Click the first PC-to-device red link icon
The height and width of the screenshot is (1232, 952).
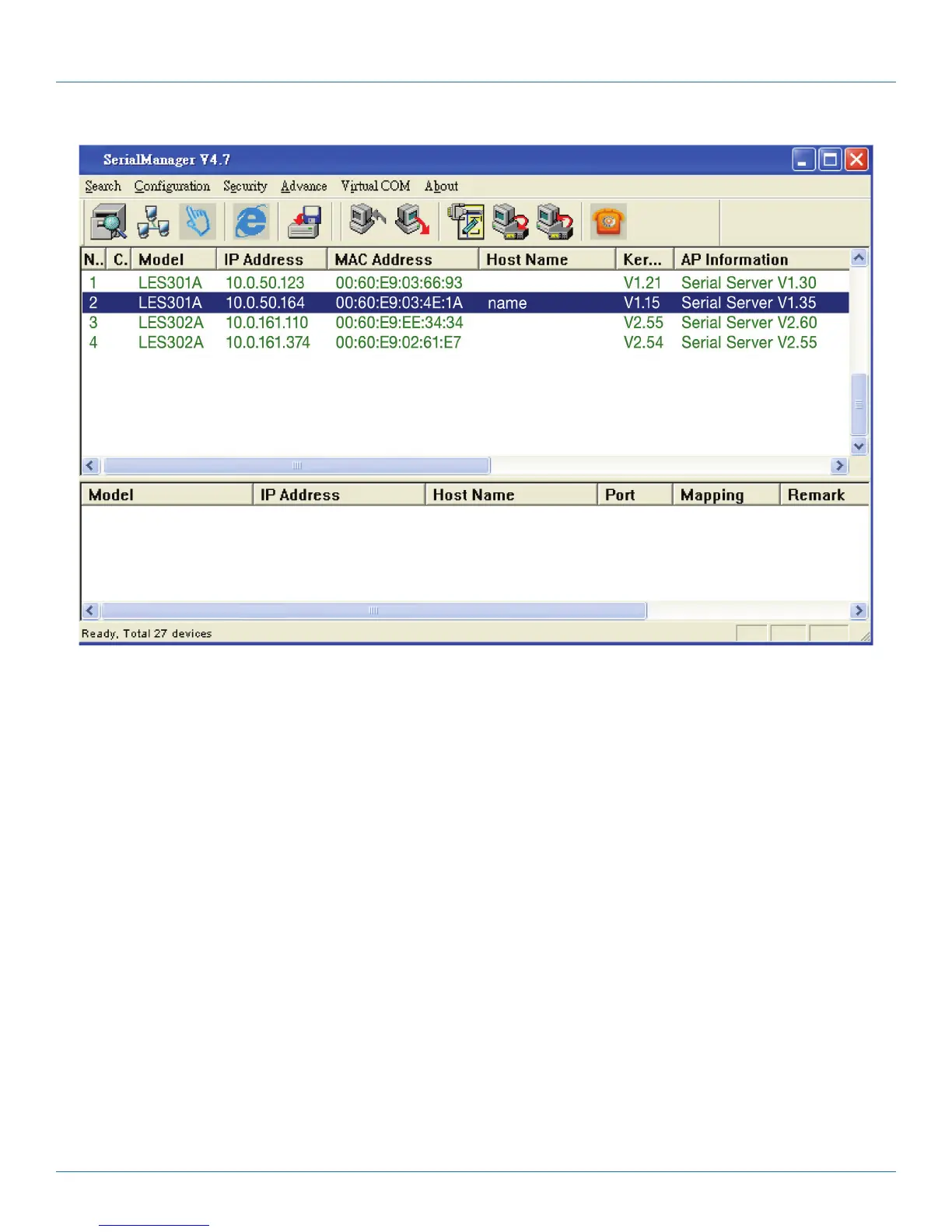point(510,222)
